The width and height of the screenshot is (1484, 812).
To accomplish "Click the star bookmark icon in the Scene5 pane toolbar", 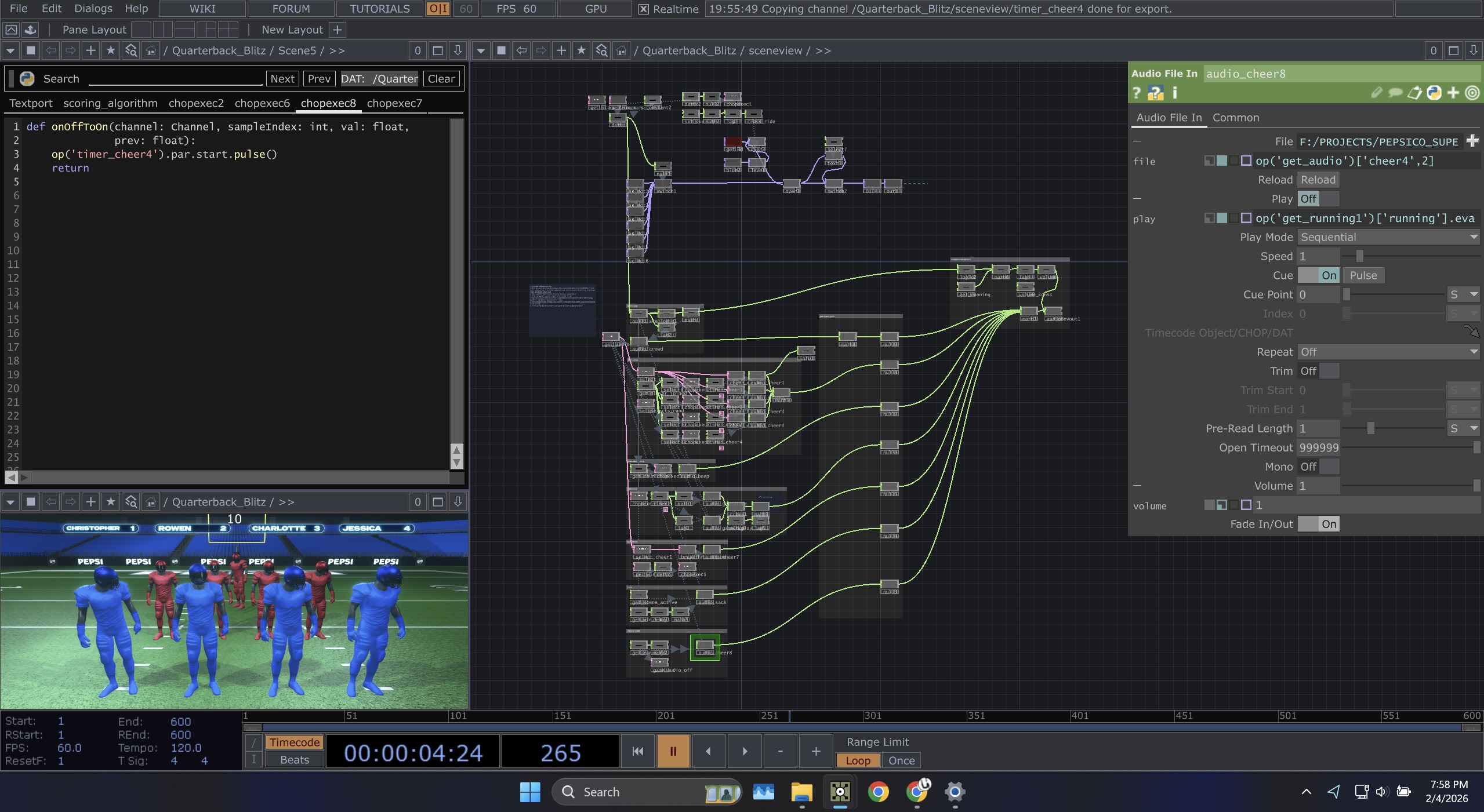I will point(110,50).
